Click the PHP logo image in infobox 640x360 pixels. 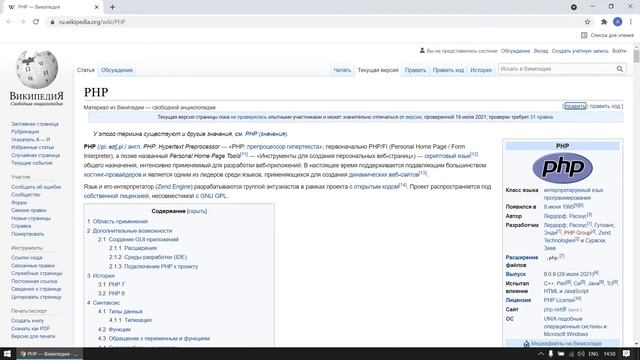[x=562, y=167]
